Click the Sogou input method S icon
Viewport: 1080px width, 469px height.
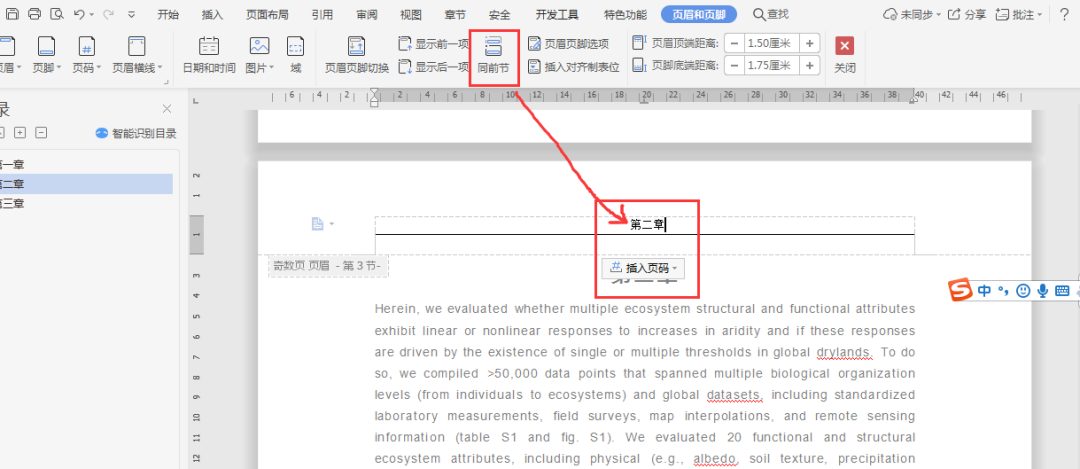tap(959, 290)
